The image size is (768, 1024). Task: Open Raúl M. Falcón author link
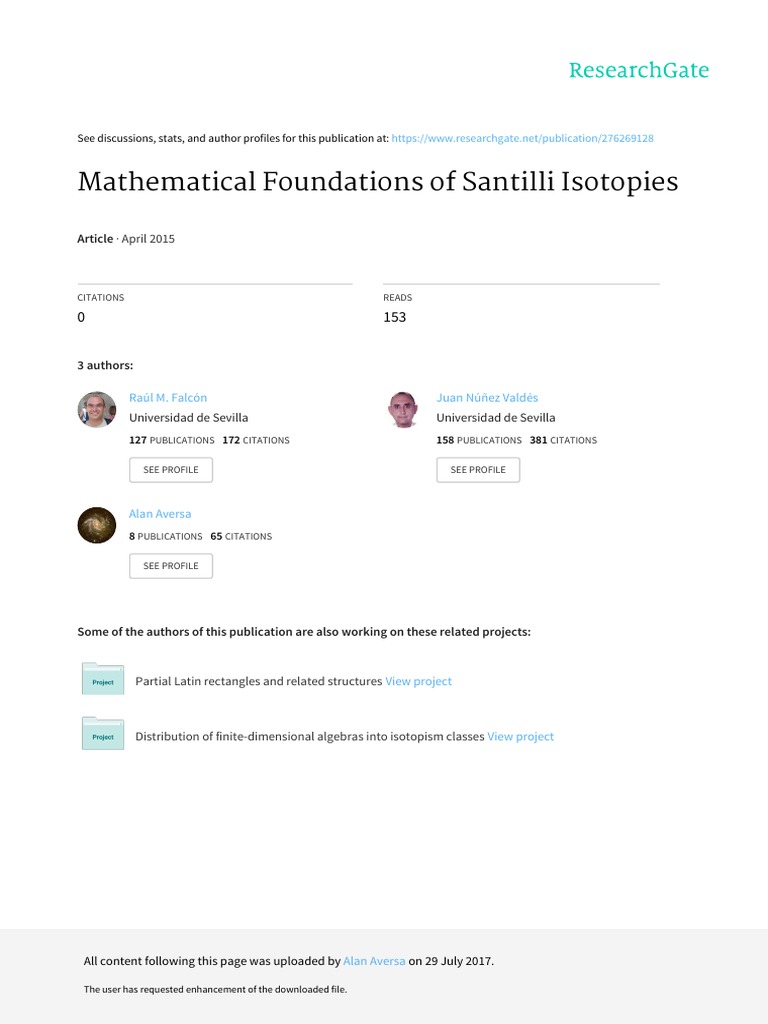pyautogui.click(x=168, y=397)
